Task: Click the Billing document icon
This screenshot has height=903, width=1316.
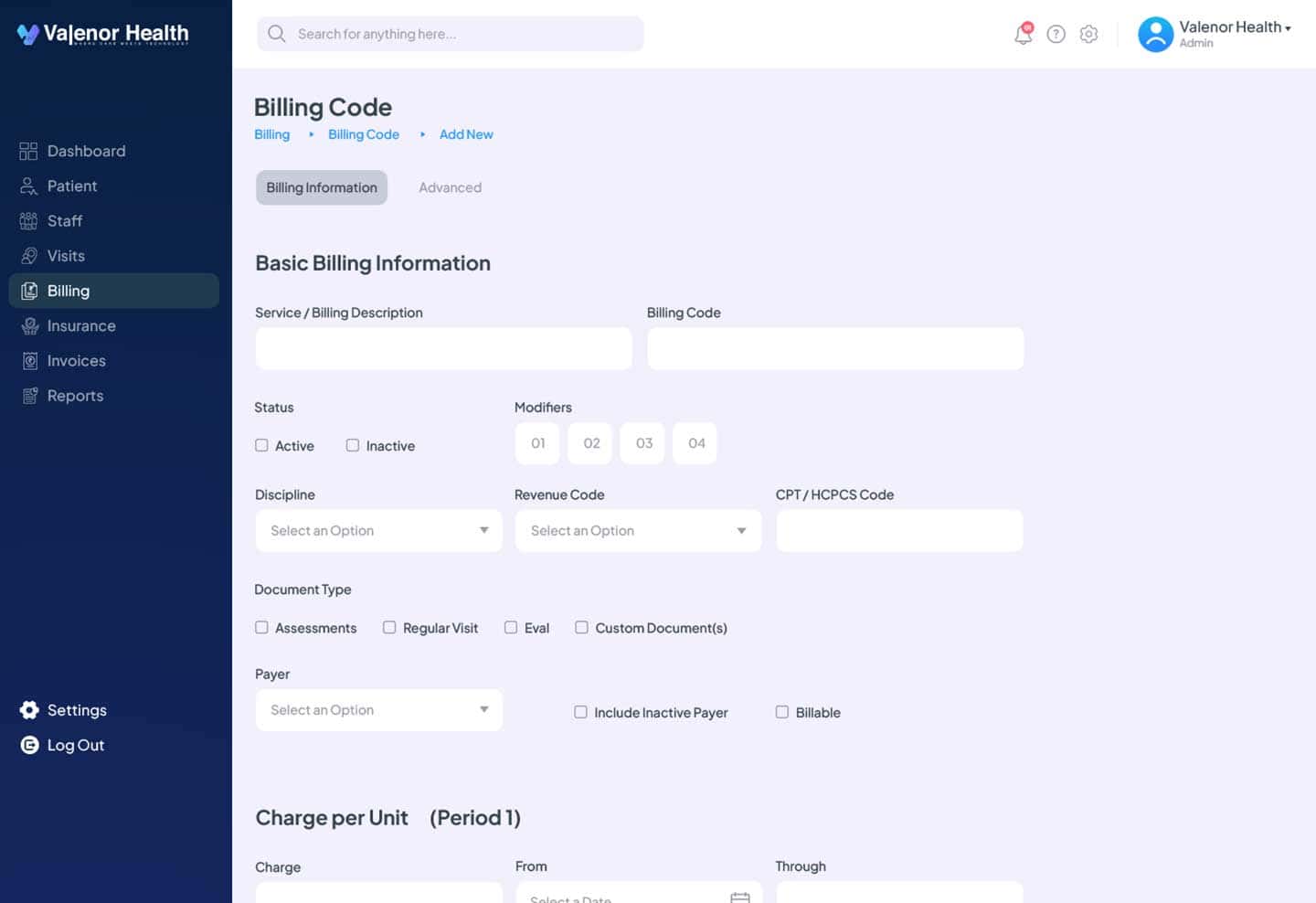Action: (28, 291)
